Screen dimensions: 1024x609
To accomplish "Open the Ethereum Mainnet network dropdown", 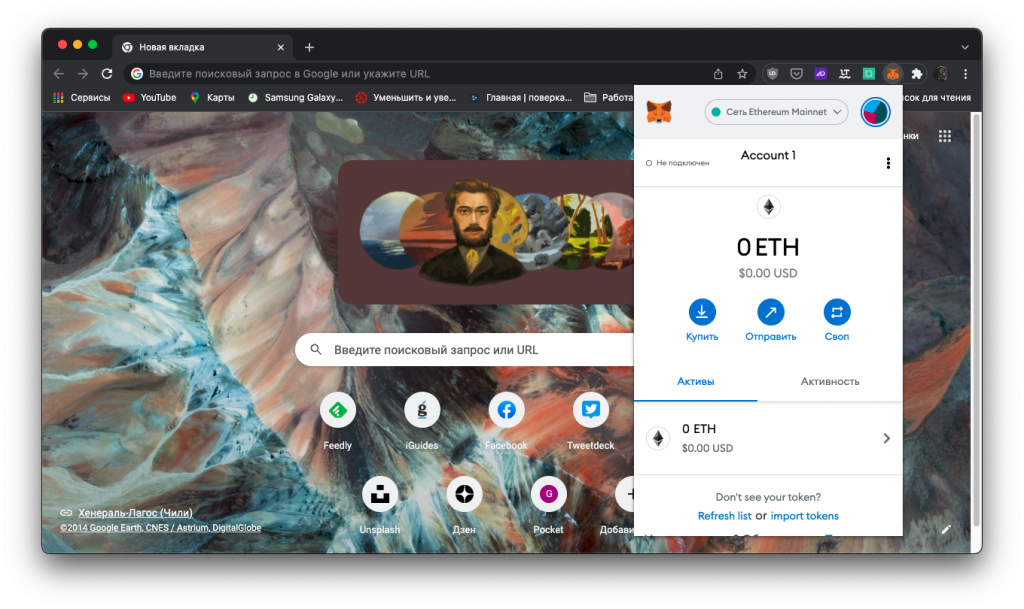I will point(776,112).
